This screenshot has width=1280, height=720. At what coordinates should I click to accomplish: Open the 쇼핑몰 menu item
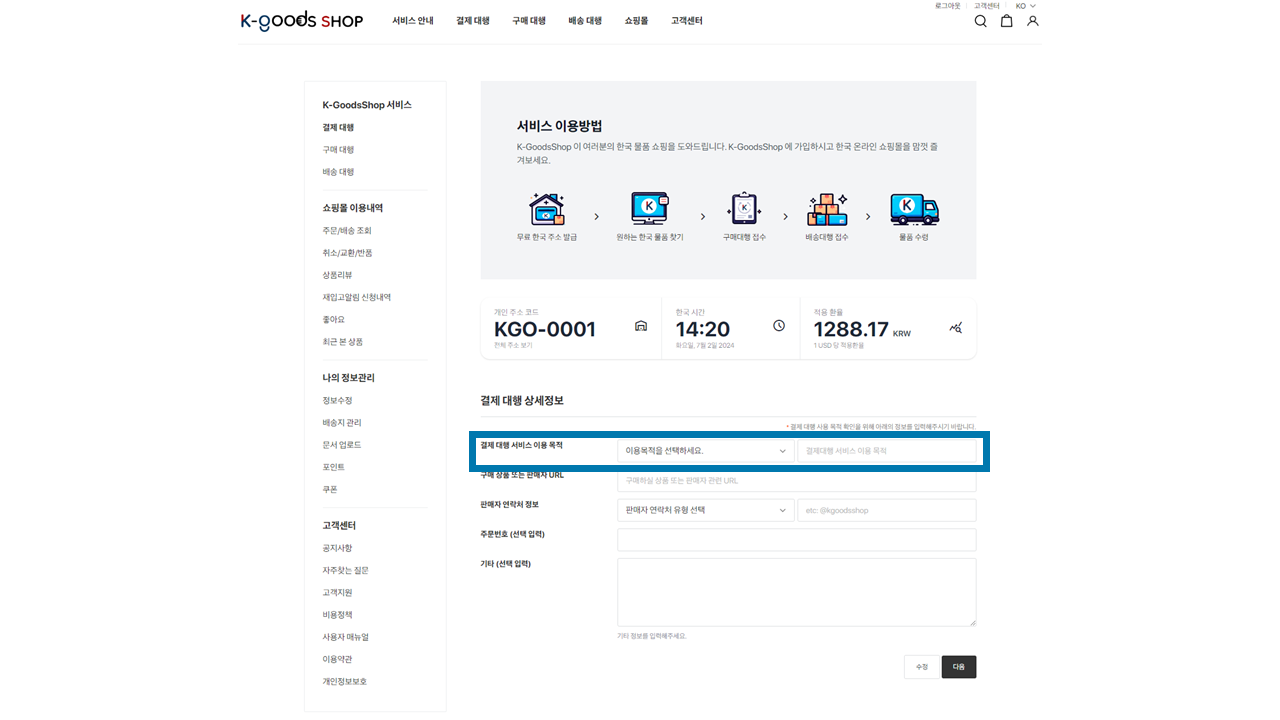click(636, 21)
